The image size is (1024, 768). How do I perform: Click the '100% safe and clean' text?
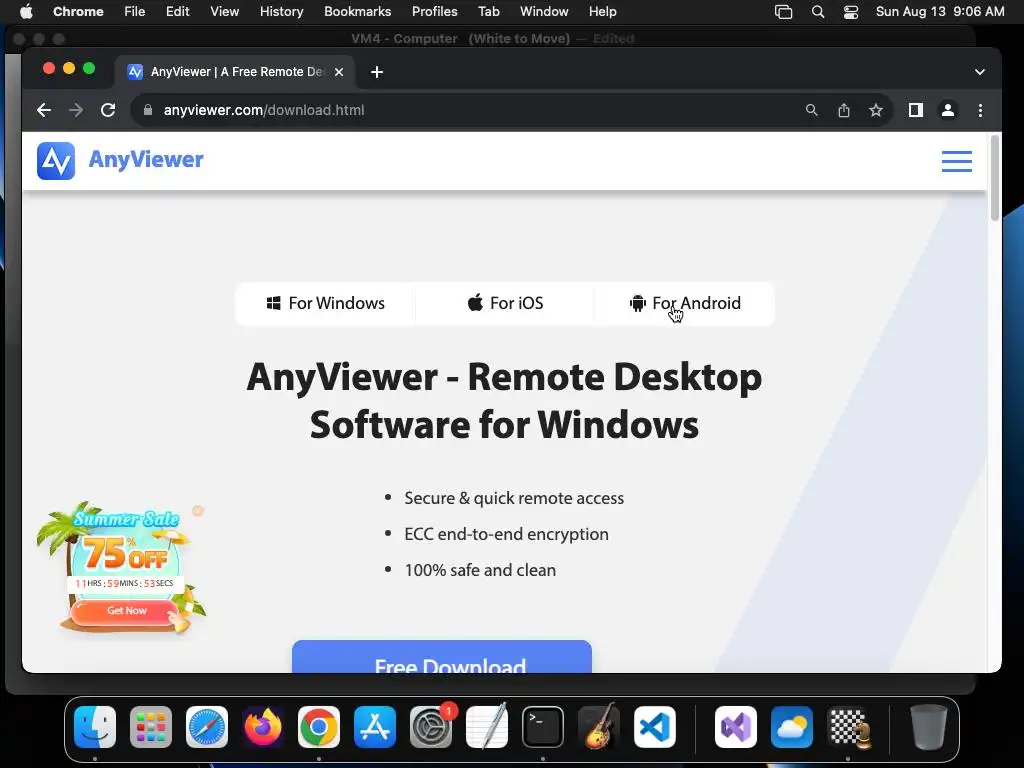[480, 570]
